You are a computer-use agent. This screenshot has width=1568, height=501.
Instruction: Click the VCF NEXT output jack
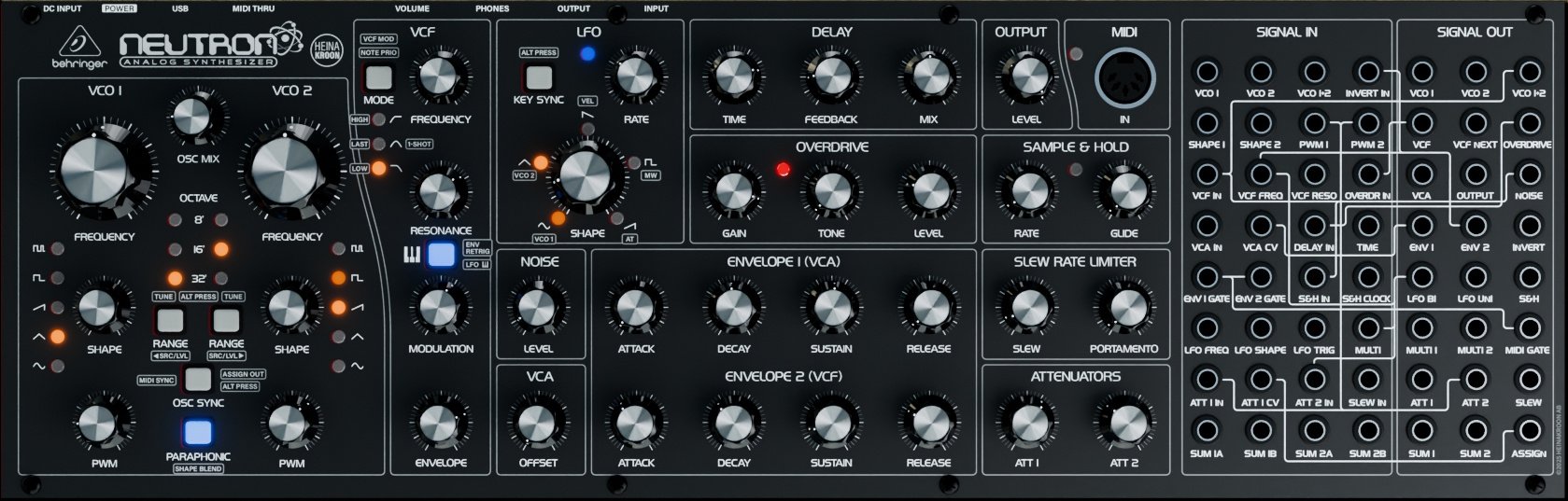(1475, 122)
